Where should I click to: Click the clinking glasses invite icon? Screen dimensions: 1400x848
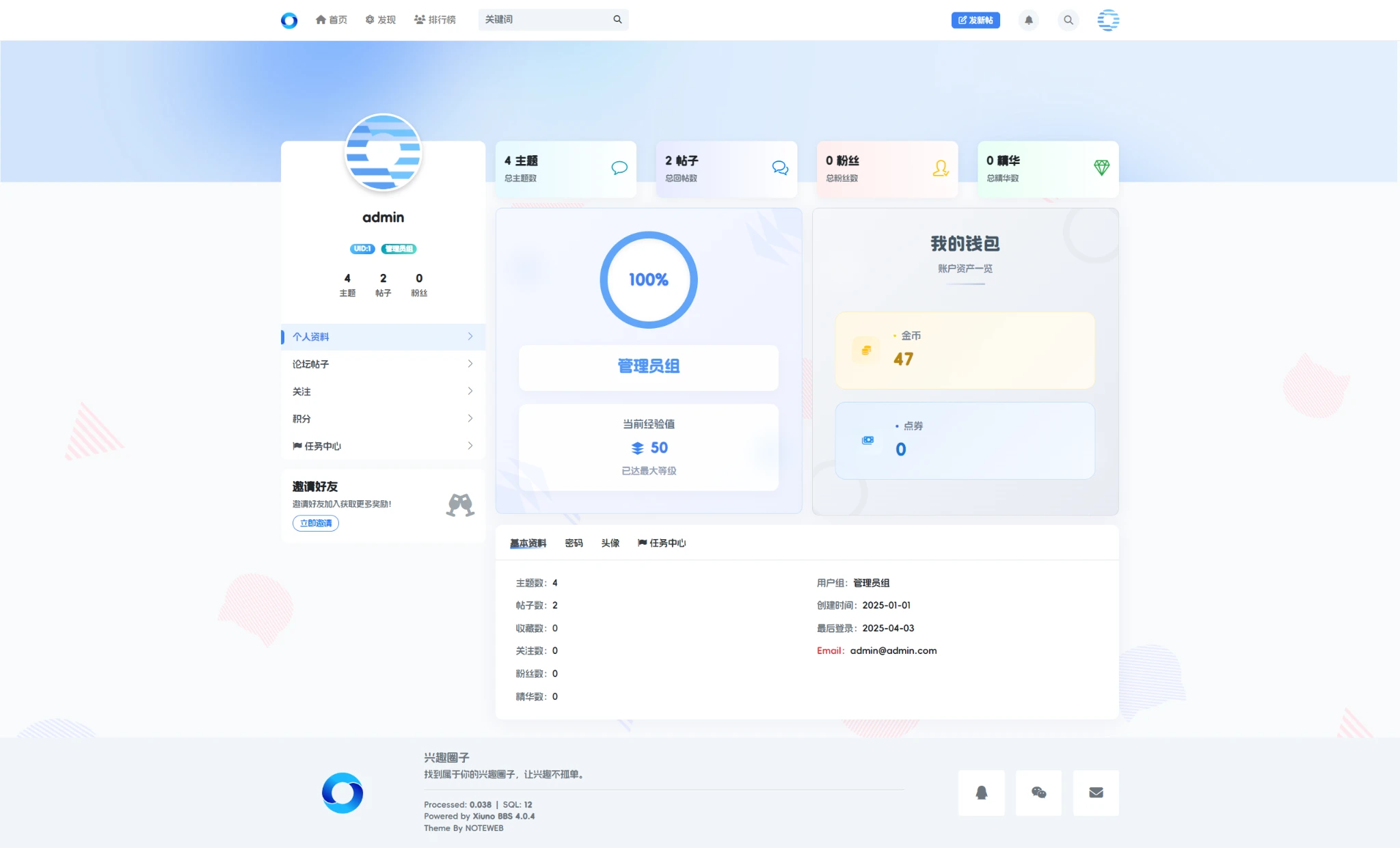tap(460, 505)
